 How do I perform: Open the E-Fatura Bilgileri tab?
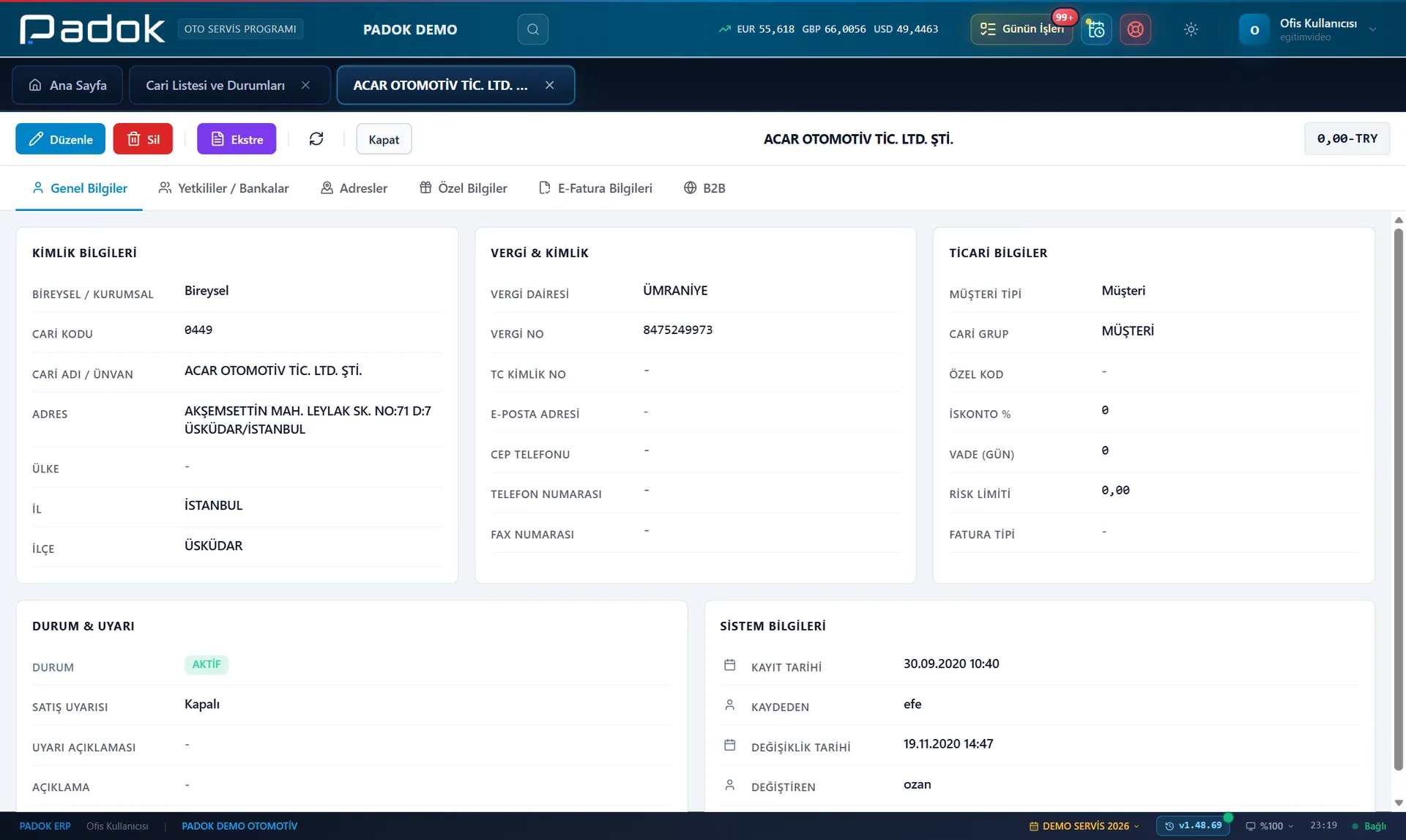[x=595, y=188]
